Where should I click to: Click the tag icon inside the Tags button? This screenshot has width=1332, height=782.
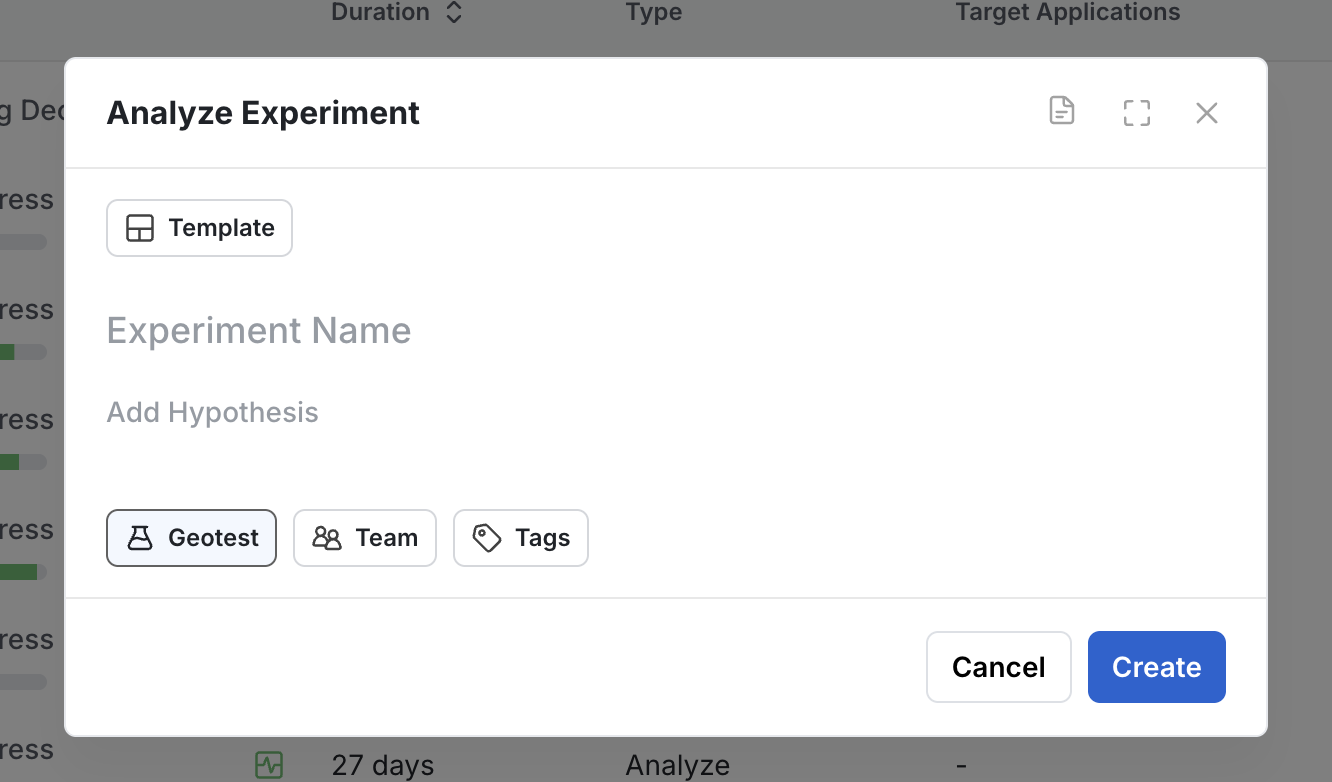click(x=487, y=538)
